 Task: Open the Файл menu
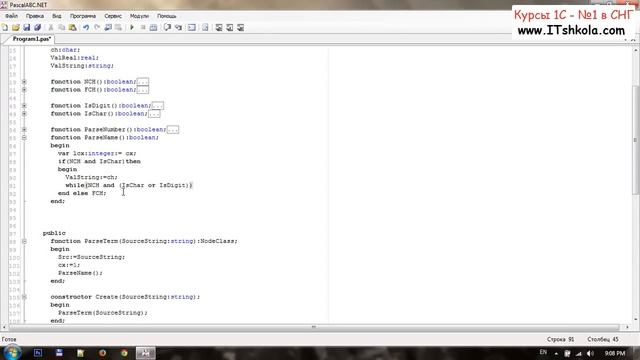point(11,16)
